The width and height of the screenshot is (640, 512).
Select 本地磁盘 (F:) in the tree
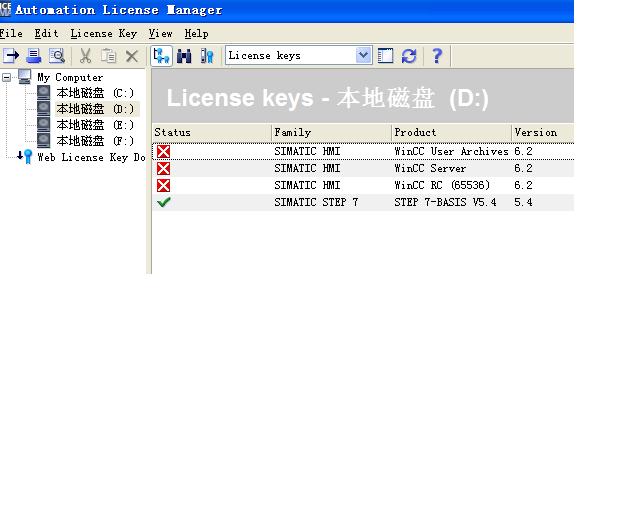point(95,141)
